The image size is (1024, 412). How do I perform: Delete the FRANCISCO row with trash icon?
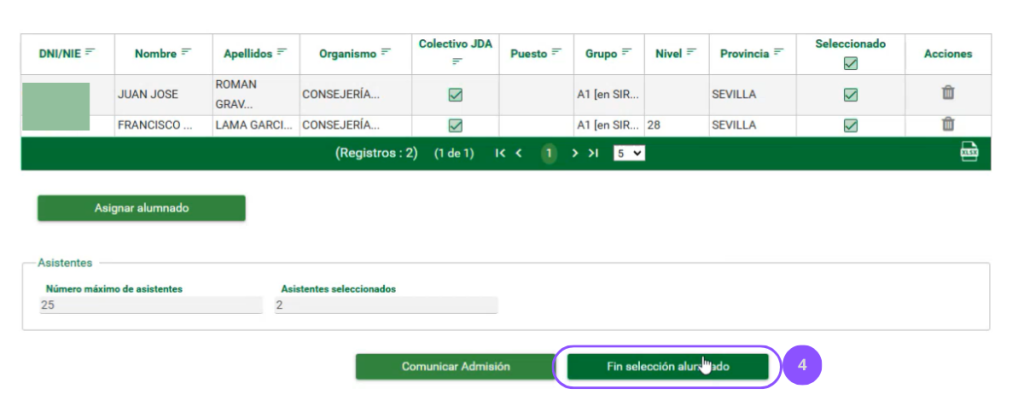(x=948, y=123)
